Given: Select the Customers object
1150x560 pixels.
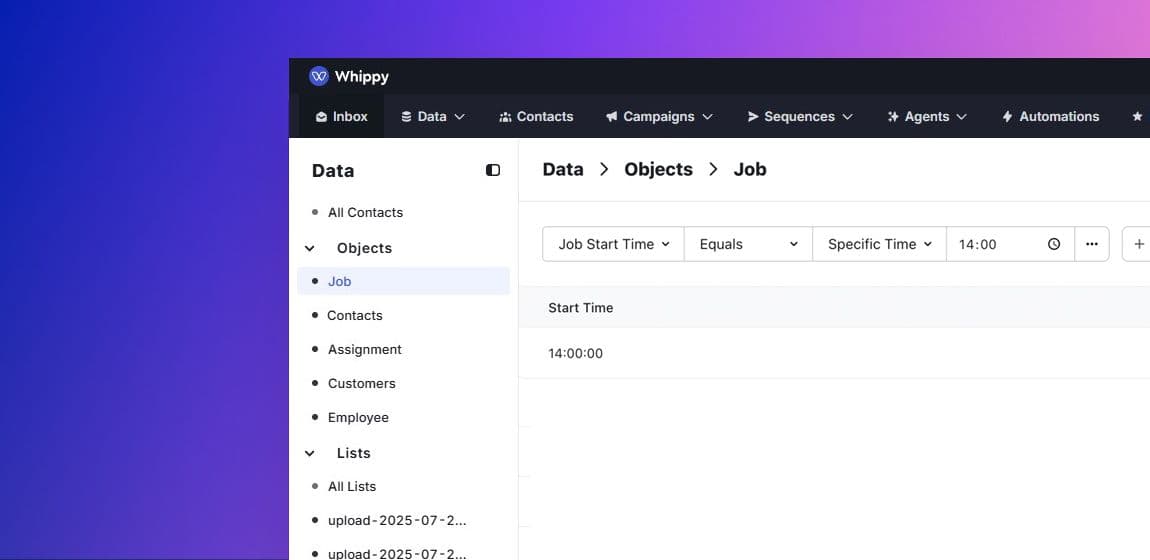Looking at the screenshot, I should click(x=362, y=383).
